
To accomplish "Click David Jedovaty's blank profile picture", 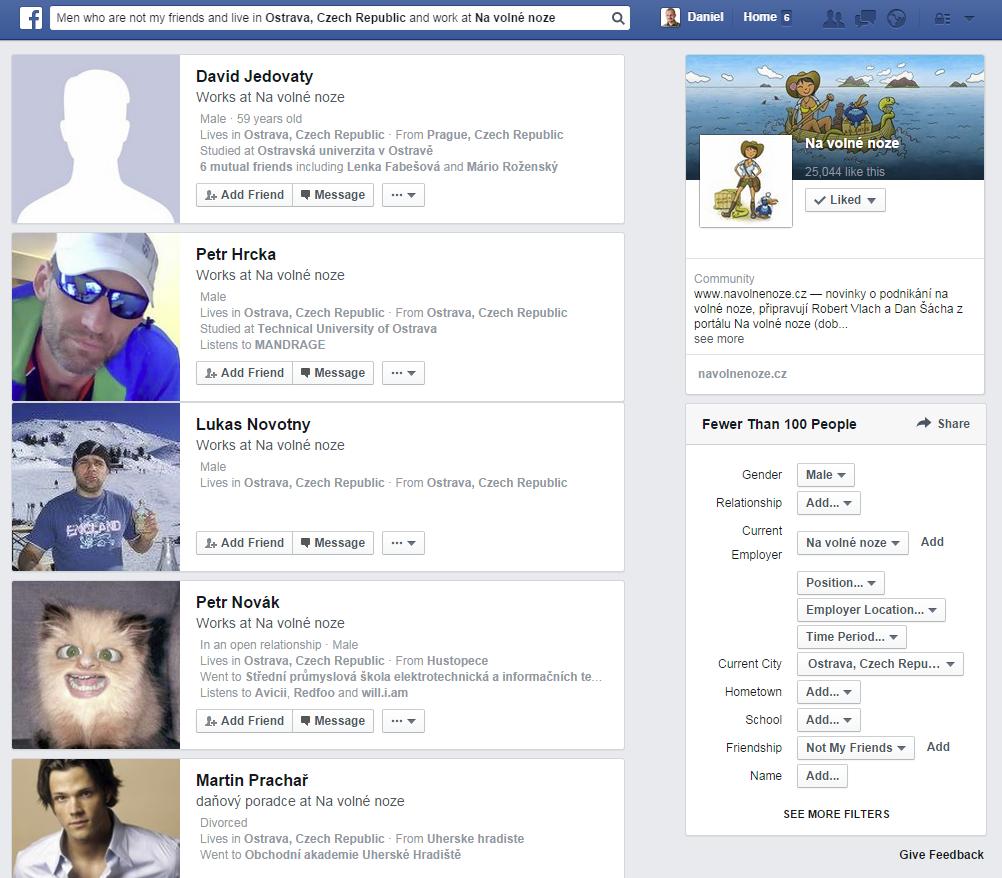I will point(96,139).
